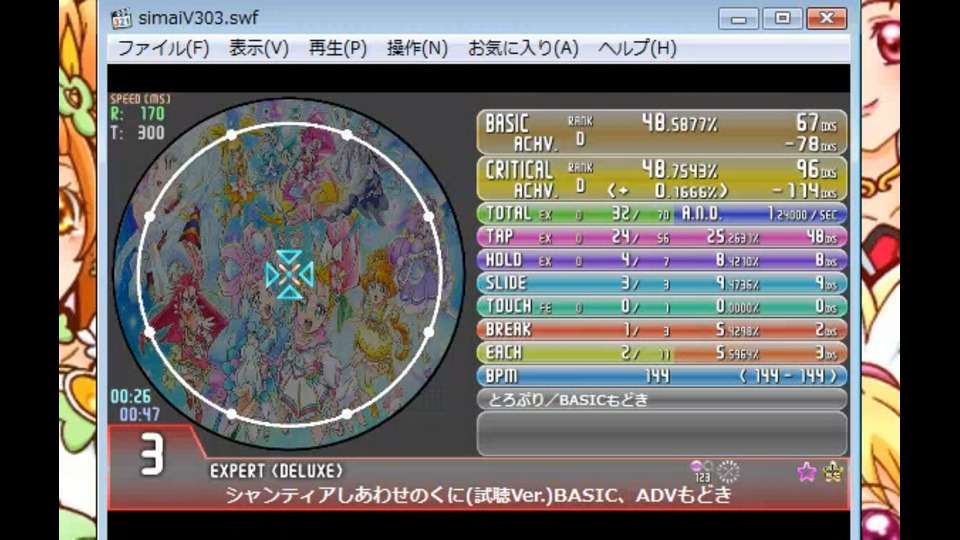Click the empty gray comment box

click(662, 433)
